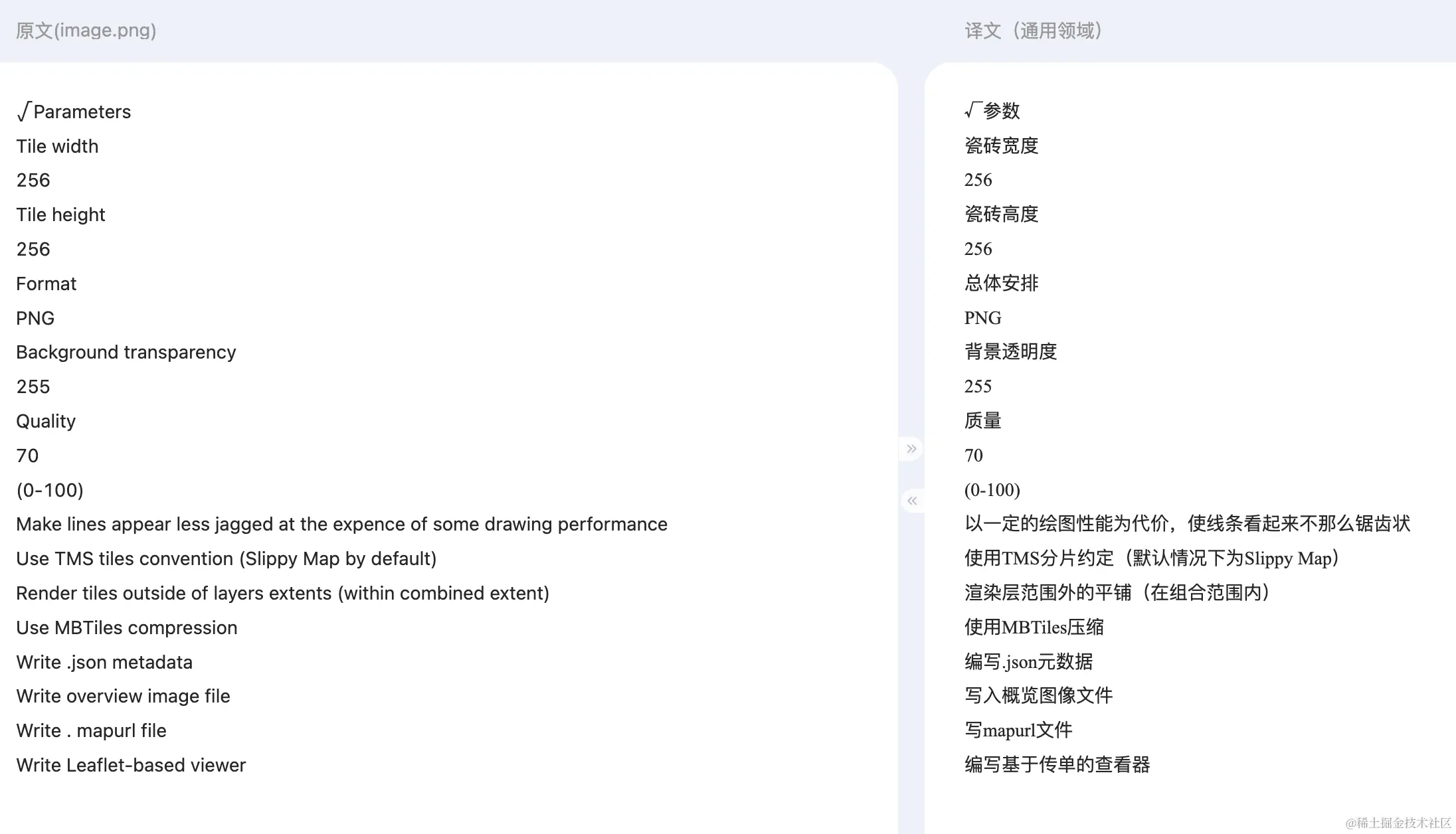This screenshot has width=1456, height=834.
Task: Click the Write Leaflet-based viewer line
Action: [131, 765]
